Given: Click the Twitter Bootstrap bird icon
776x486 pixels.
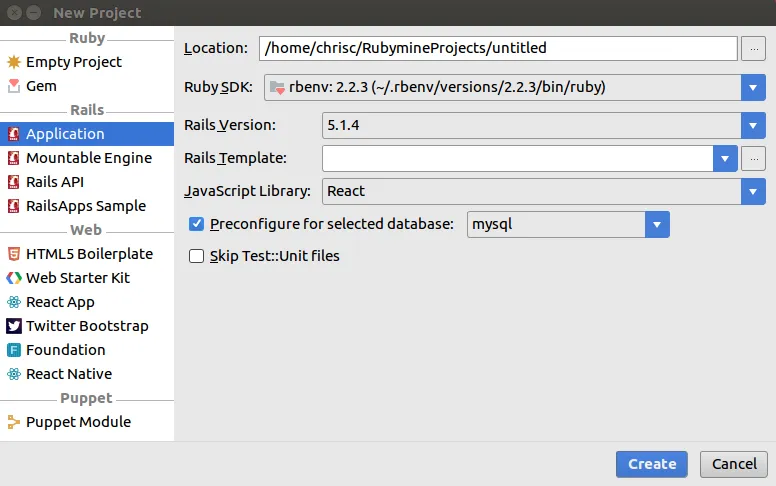Looking at the screenshot, I should (x=14, y=326).
